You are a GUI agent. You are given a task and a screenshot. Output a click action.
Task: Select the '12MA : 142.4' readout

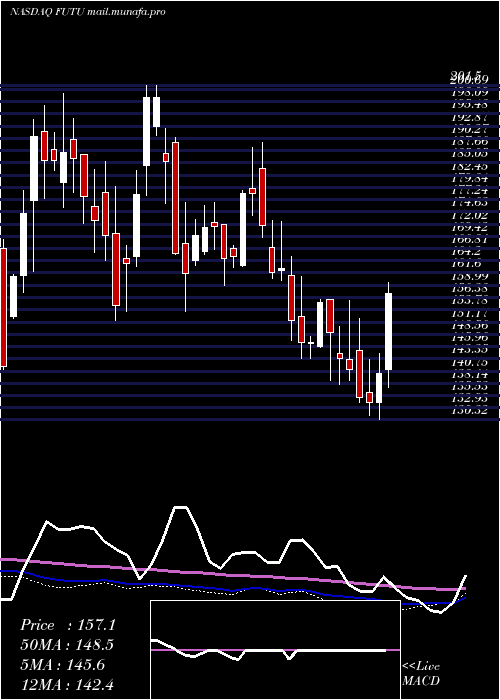pos(67,684)
